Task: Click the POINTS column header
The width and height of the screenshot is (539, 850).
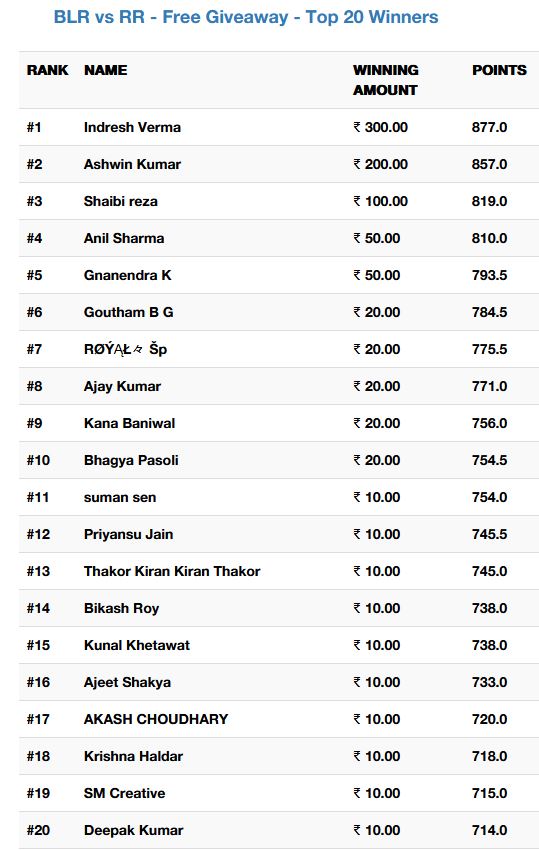Action: click(499, 70)
